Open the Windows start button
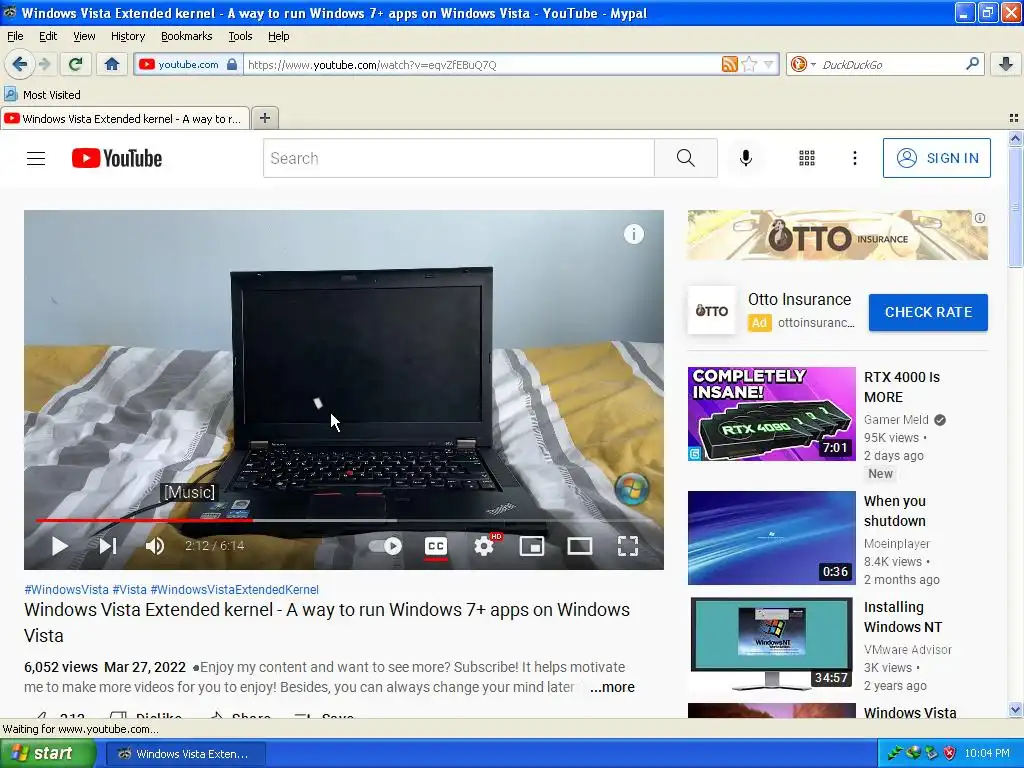Screen dimensions: 1024x768 tap(47, 753)
